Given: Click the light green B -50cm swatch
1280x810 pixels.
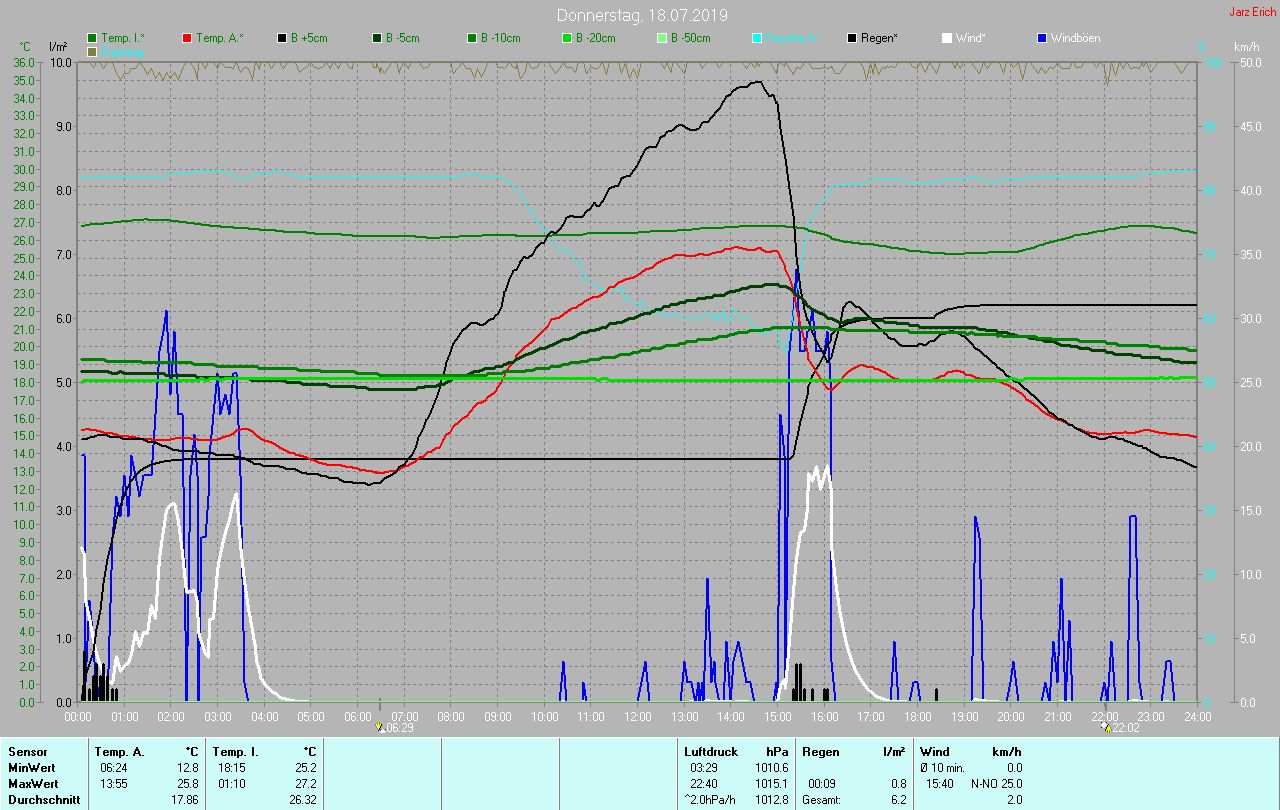Looking at the screenshot, I should point(662,38).
